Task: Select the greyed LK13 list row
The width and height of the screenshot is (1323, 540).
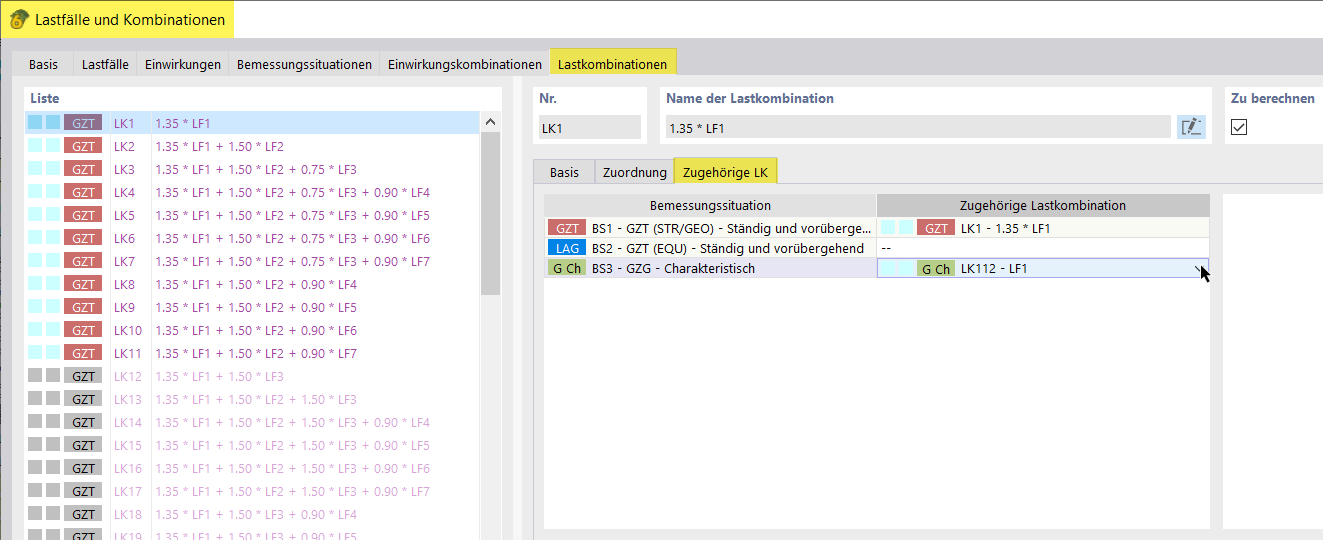Action: [x=252, y=399]
